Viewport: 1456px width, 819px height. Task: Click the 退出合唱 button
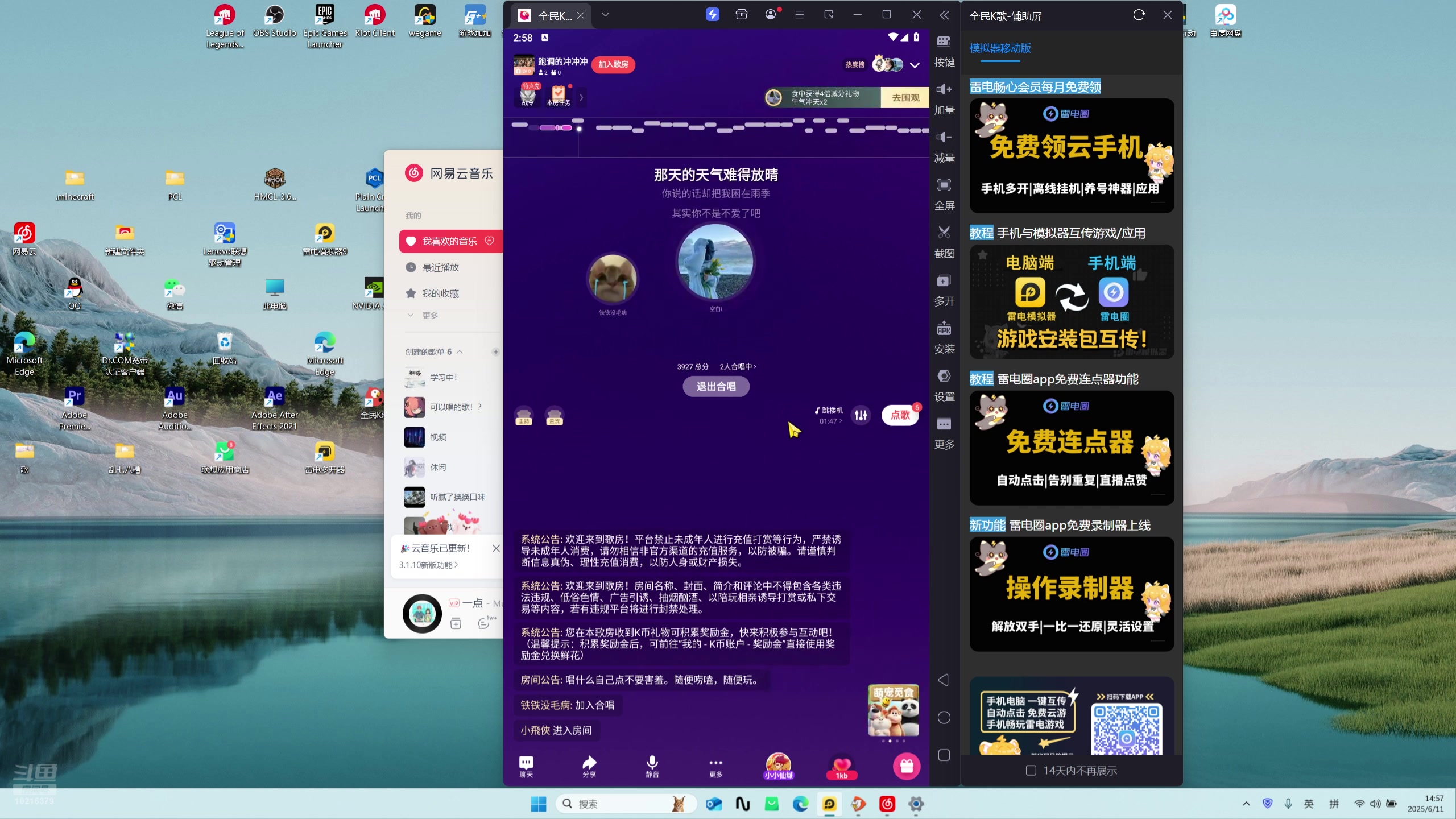[x=716, y=386]
